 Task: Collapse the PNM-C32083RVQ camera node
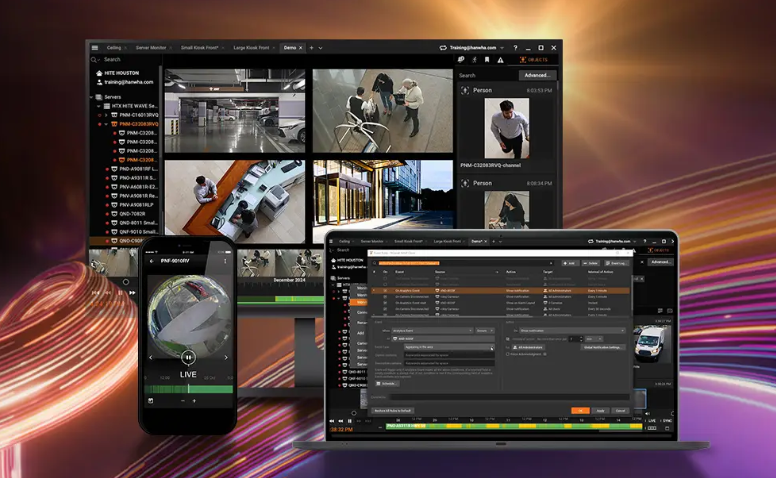pyautogui.click(x=106, y=124)
